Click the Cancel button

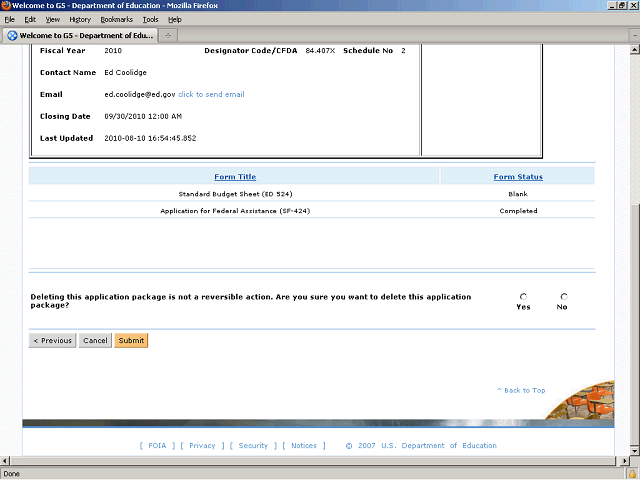pyautogui.click(x=95, y=340)
